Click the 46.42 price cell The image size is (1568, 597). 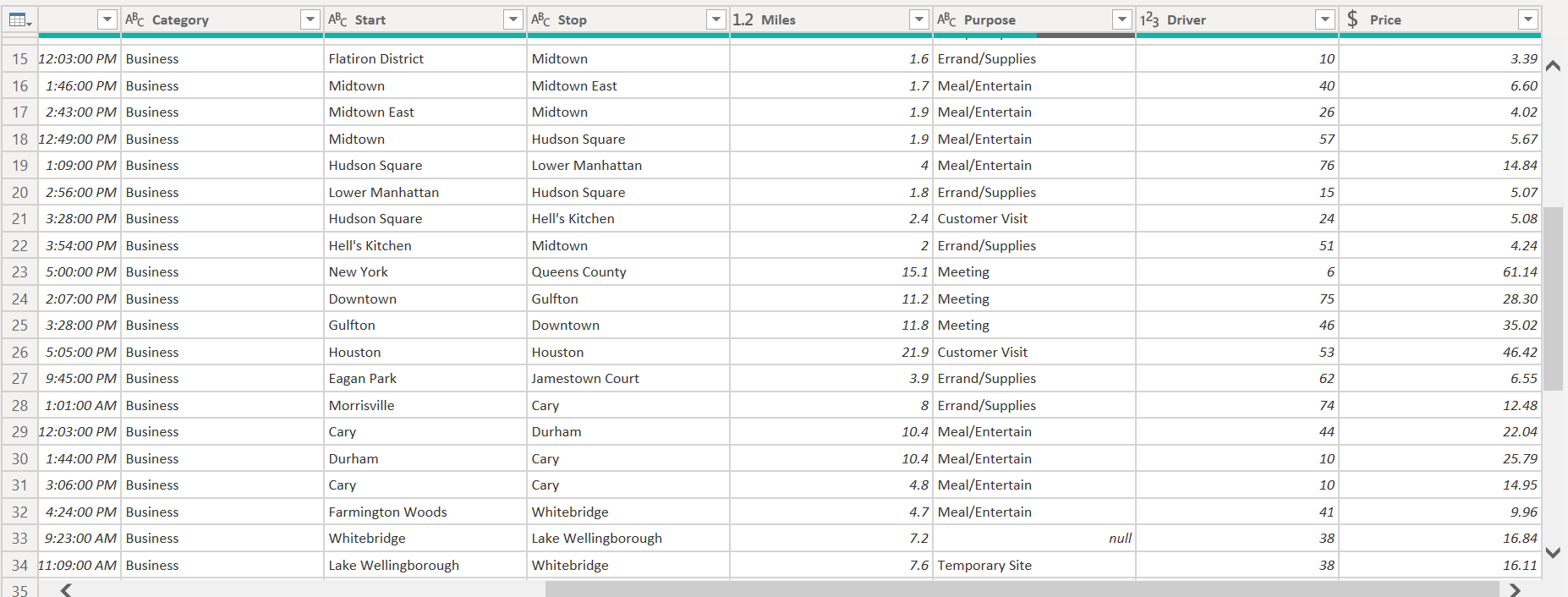coord(1440,352)
